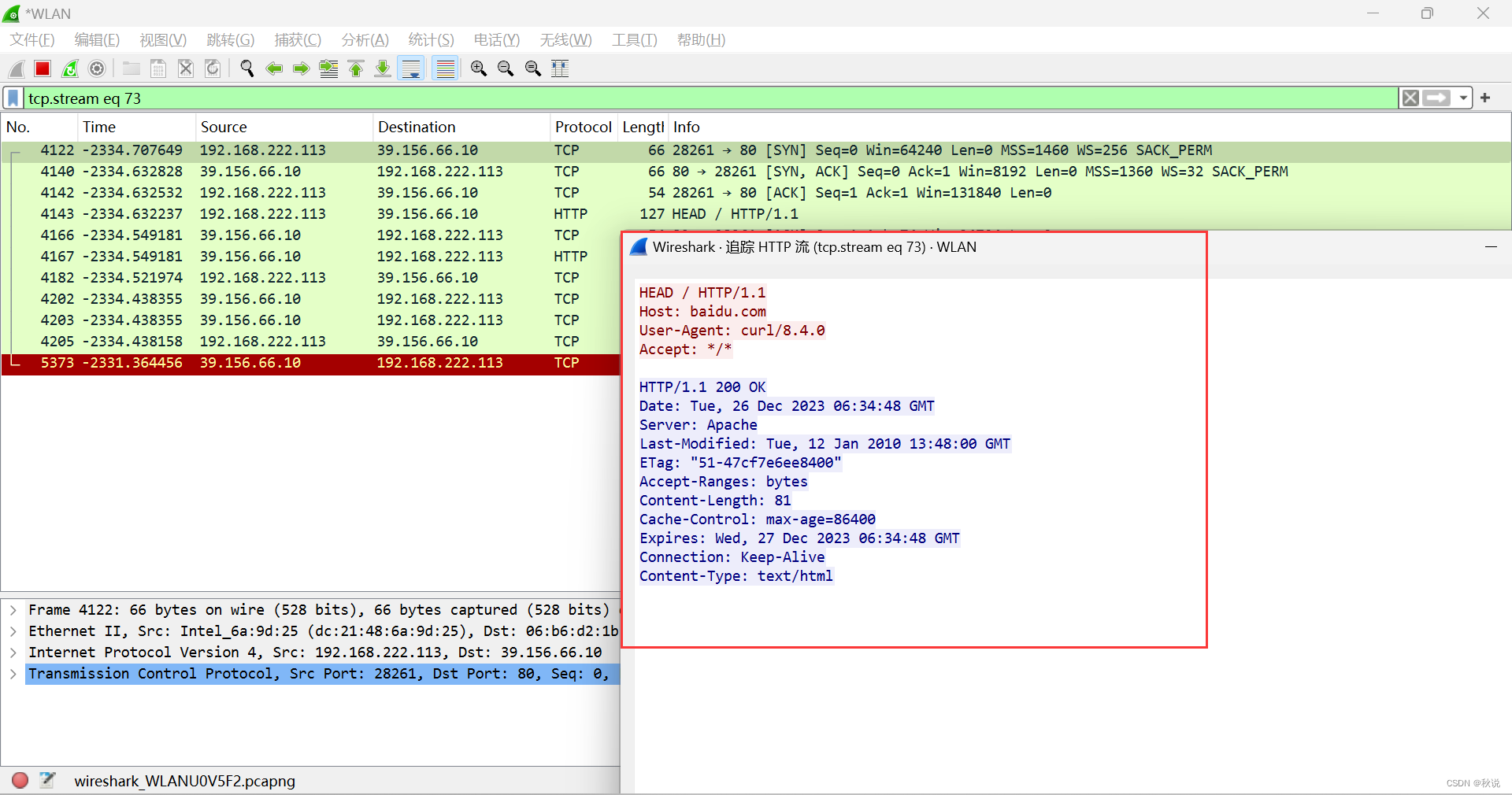Screen dimensions: 1512x795
Task: Open the 捕获(C) menu
Action: (x=298, y=40)
